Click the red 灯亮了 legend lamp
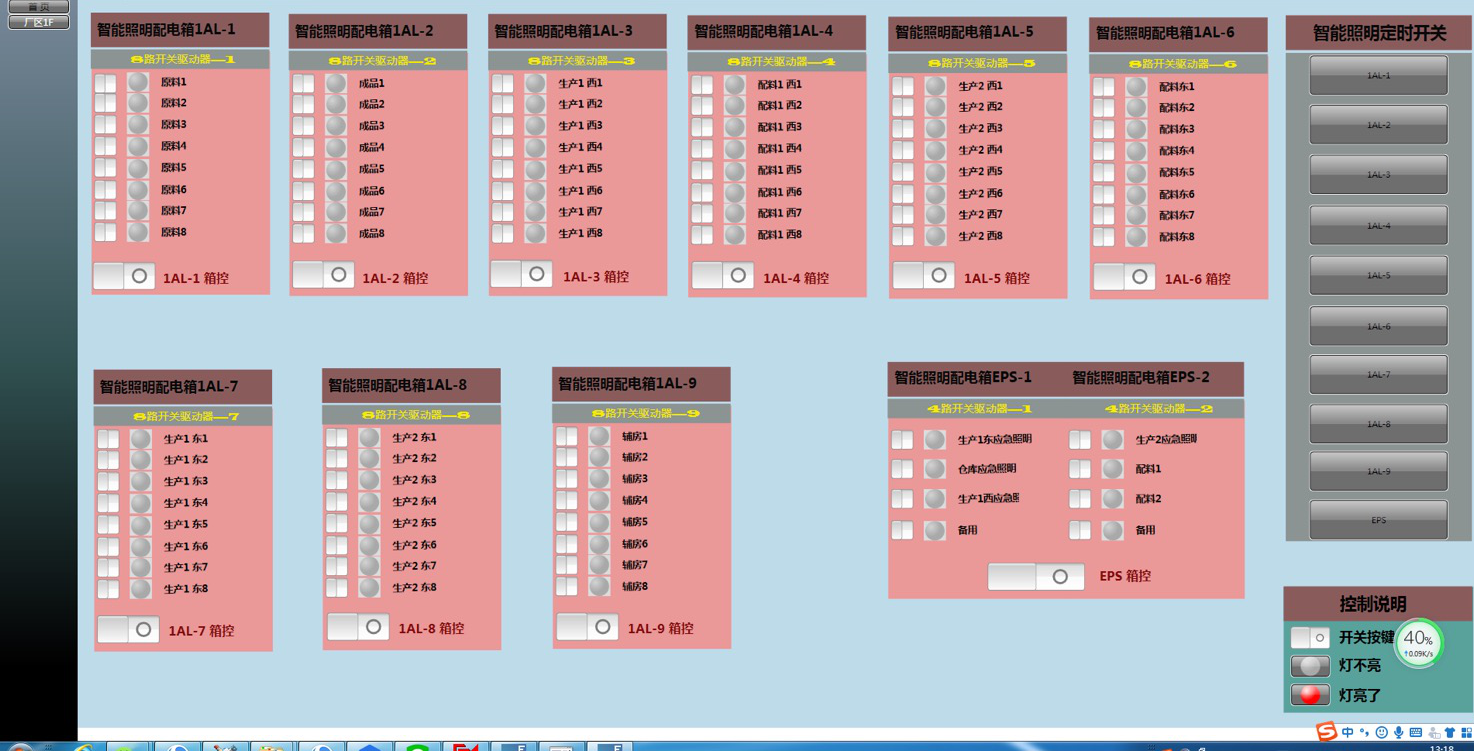This screenshot has width=1474, height=754. point(1310,695)
